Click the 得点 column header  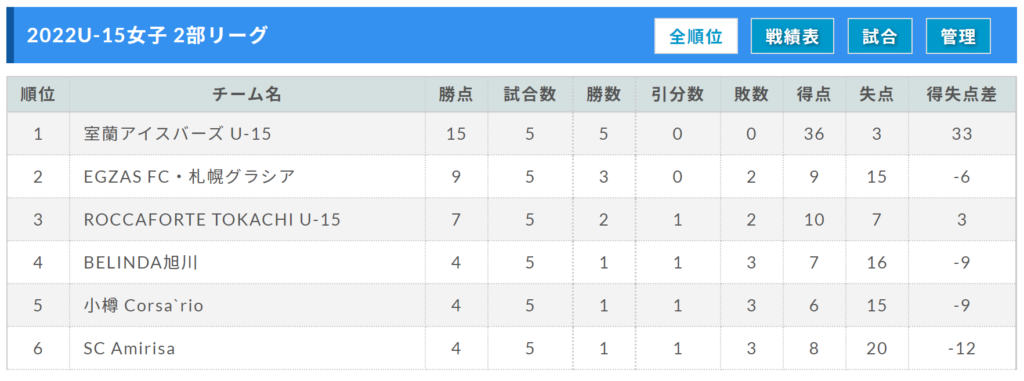[814, 95]
